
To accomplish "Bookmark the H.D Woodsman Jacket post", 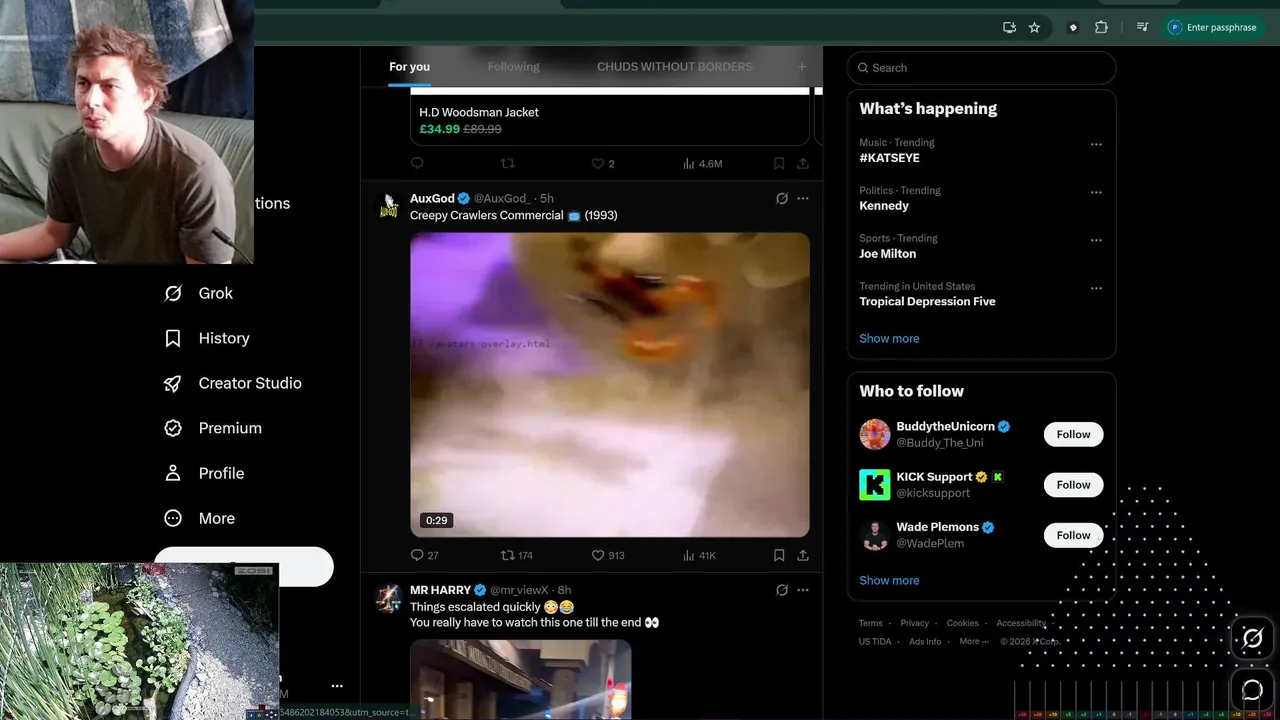I will tap(779, 163).
